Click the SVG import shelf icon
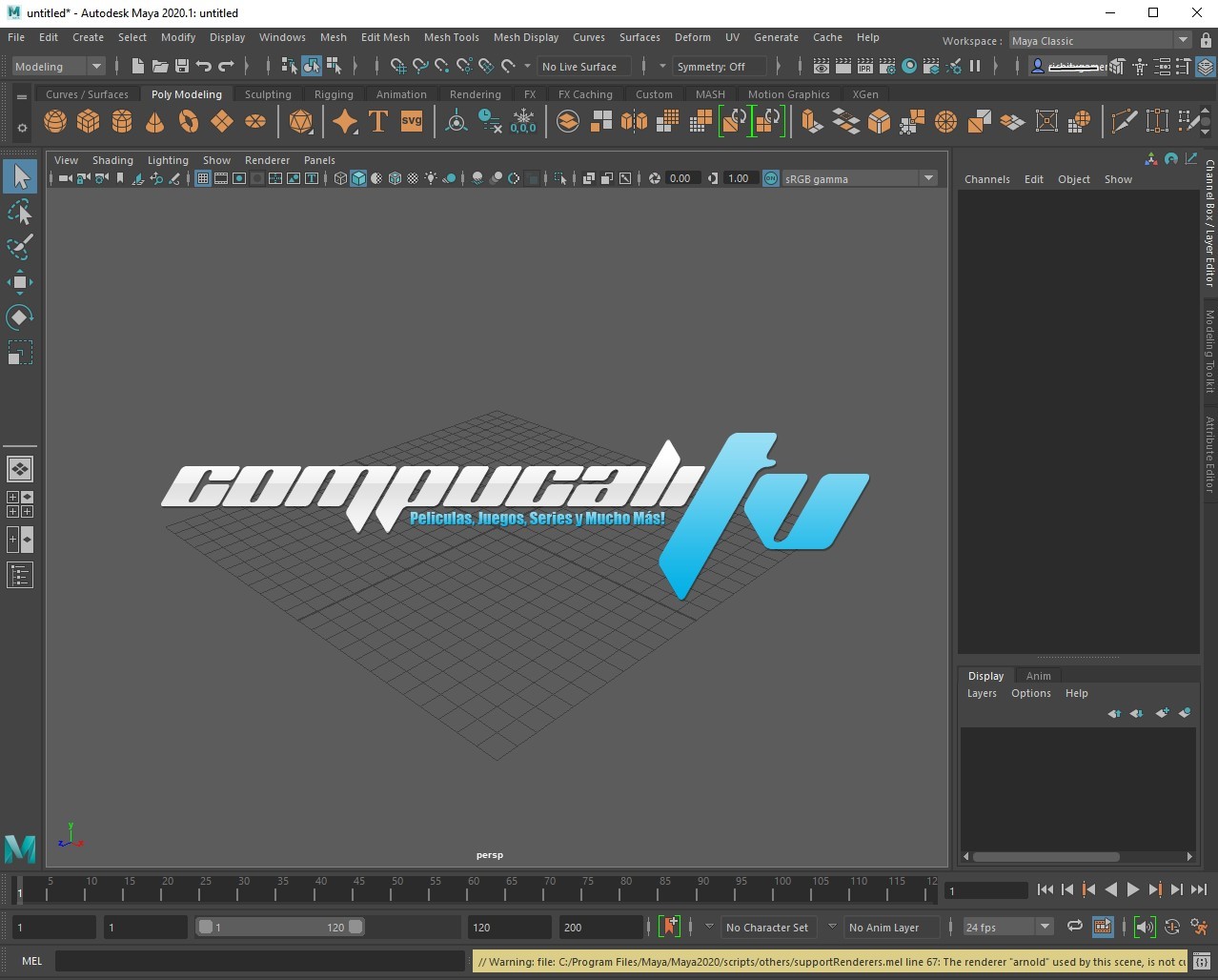 (412, 121)
